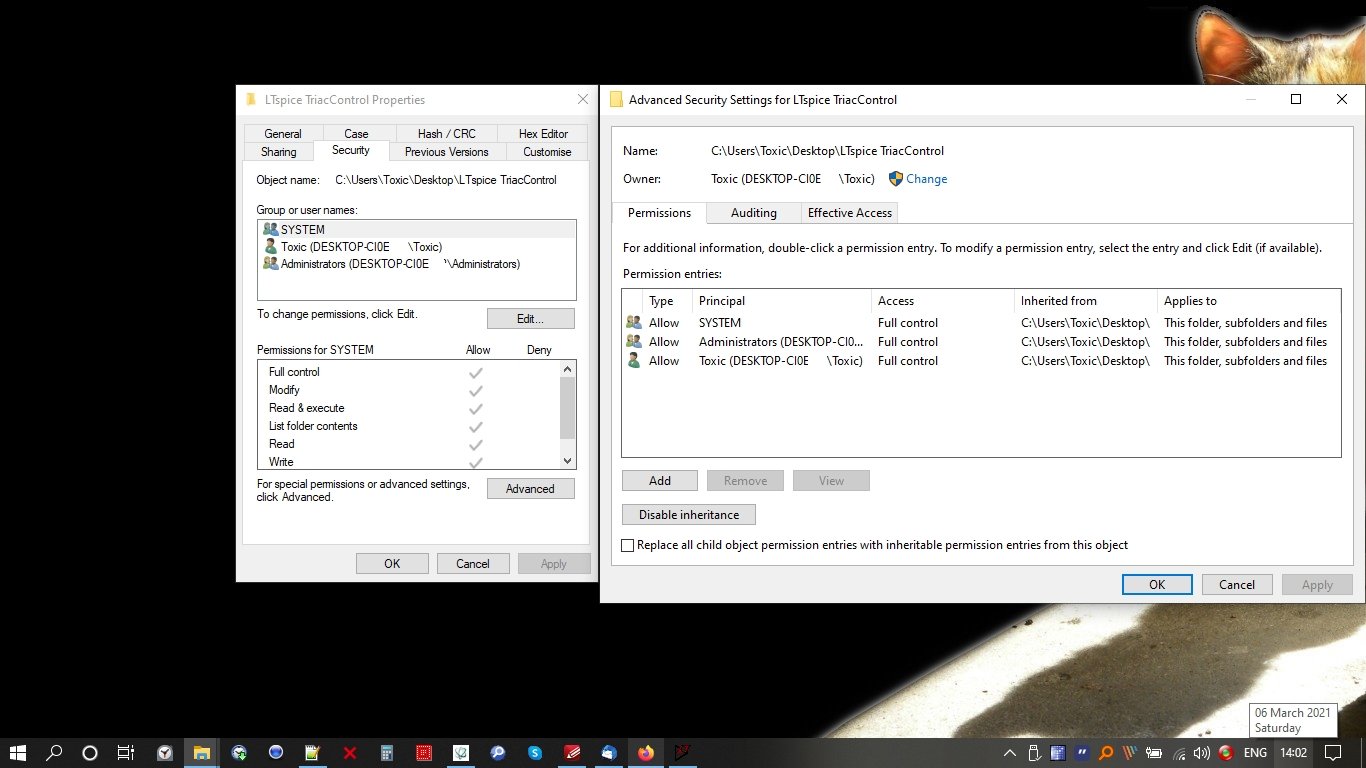Screen dimensions: 1366x768
Task: Click the blue quote-mark tray icon
Action: click(x=1082, y=752)
